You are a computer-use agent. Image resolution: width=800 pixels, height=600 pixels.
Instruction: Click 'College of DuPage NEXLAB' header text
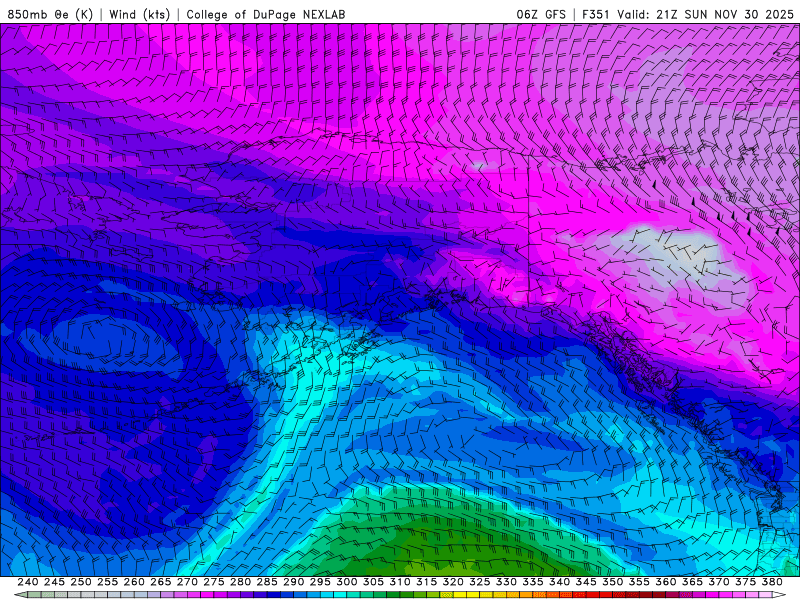click(x=266, y=15)
